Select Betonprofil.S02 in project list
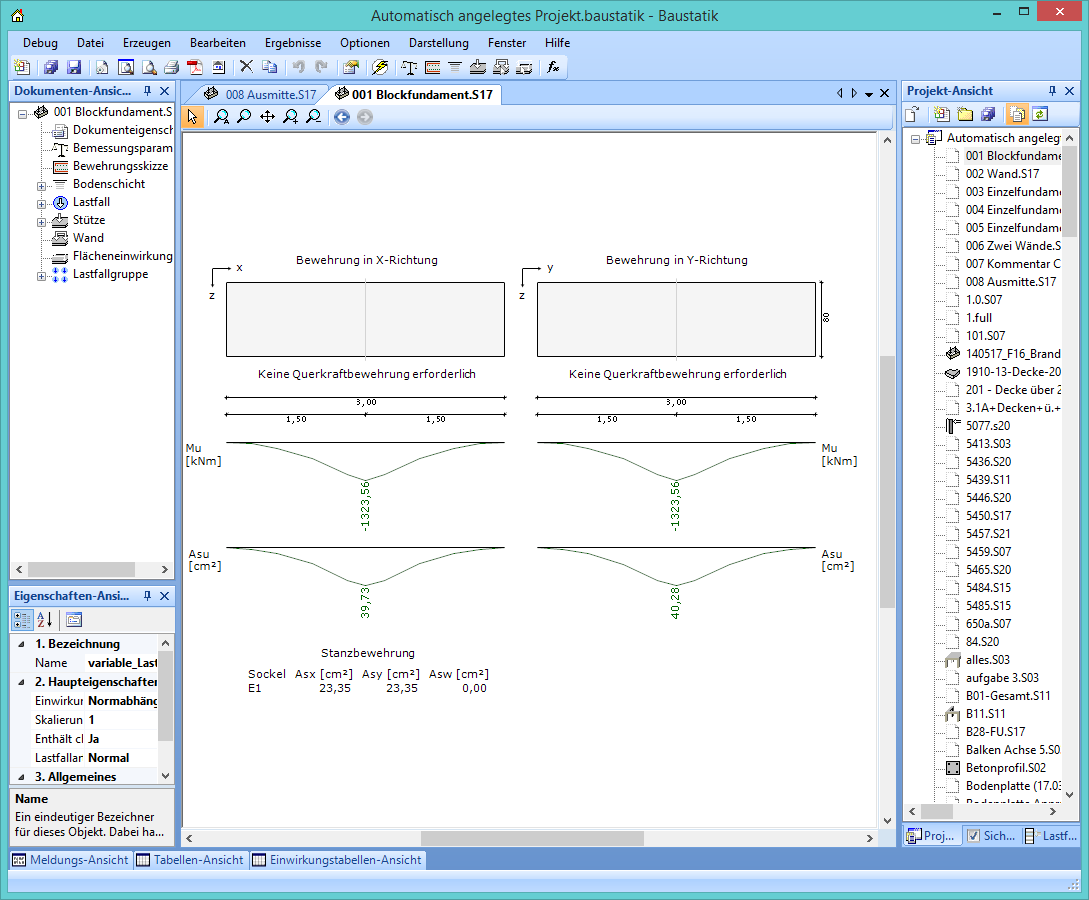The image size is (1089, 900). click(1005, 767)
